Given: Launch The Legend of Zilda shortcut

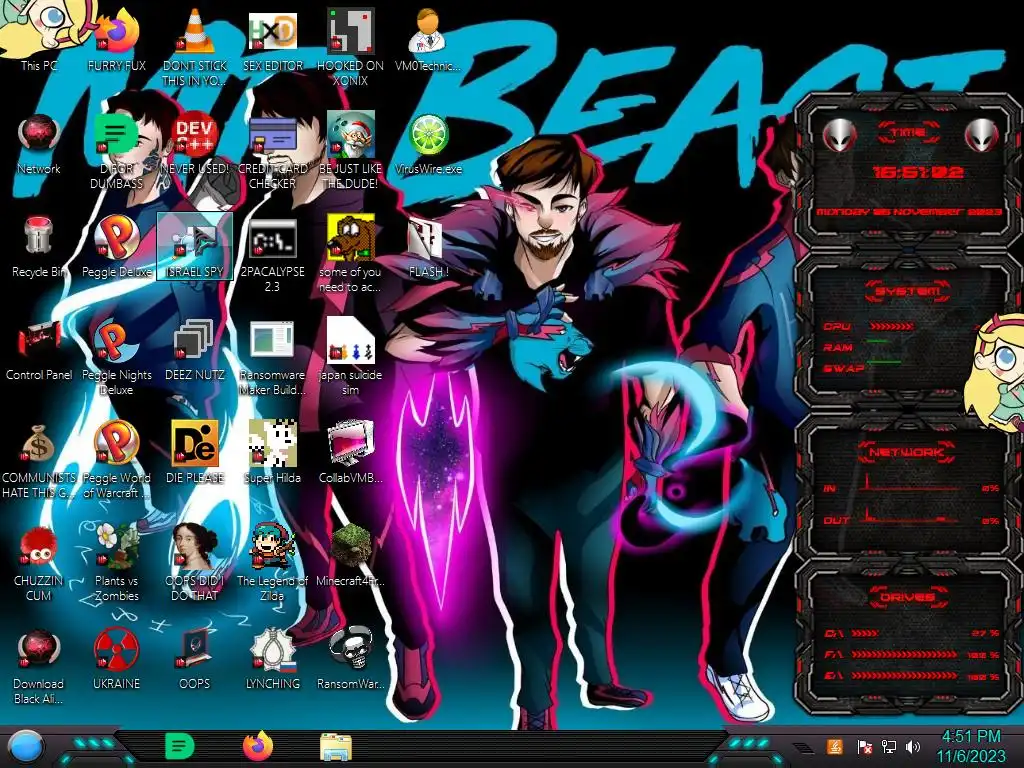Looking at the screenshot, I should [x=272, y=563].
